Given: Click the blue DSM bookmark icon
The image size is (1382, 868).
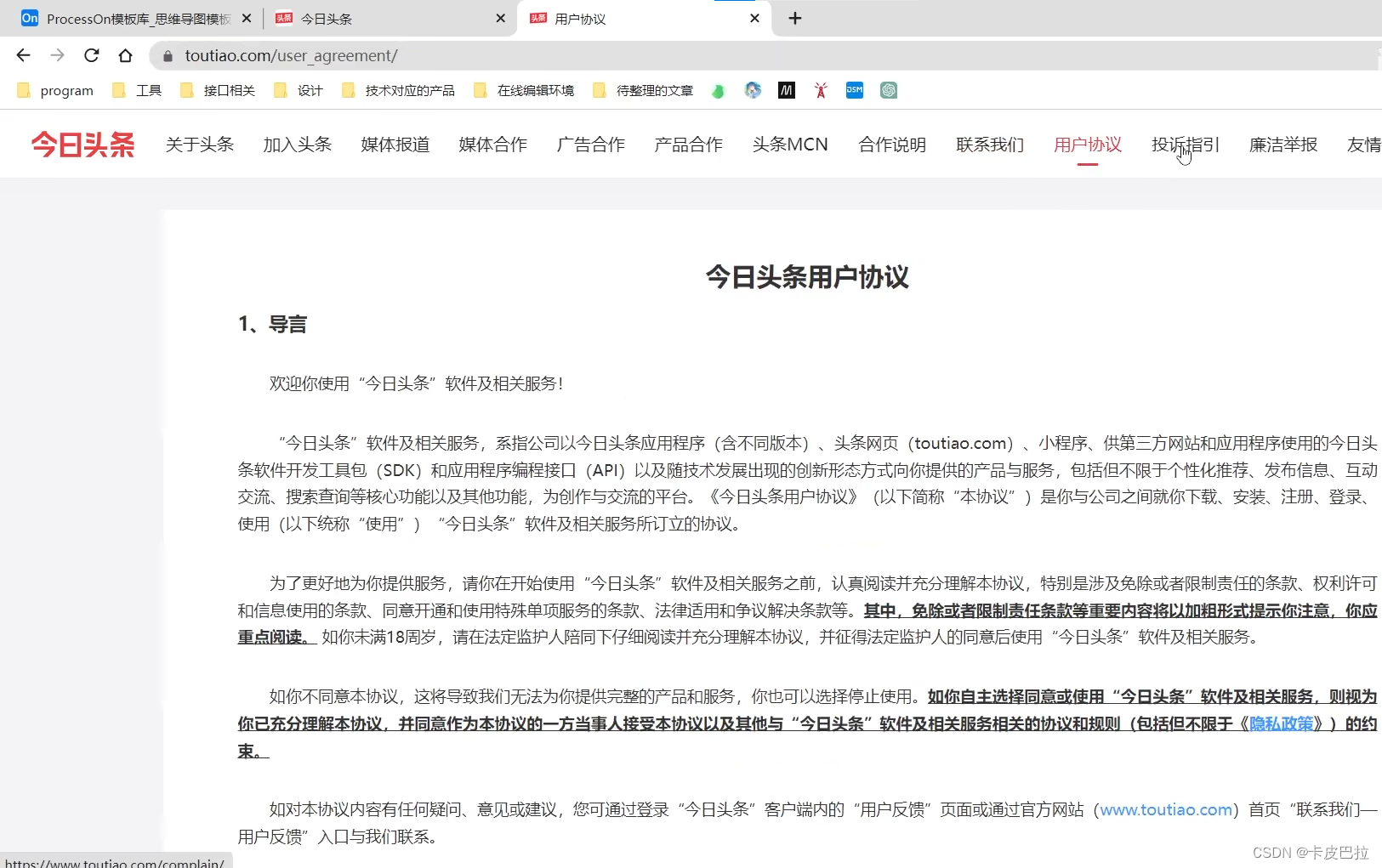Looking at the screenshot, I should pyautogui.click(x=855, y=90).
